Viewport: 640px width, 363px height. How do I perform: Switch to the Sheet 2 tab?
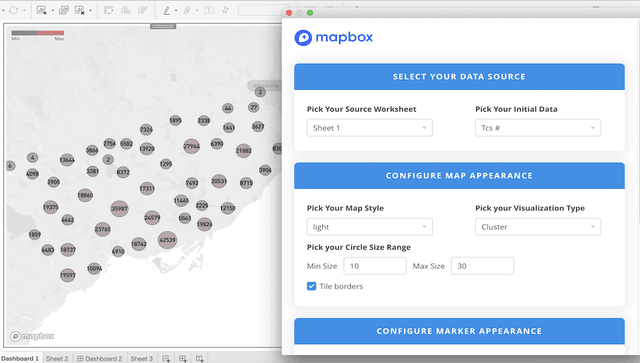tap(57, 358)
